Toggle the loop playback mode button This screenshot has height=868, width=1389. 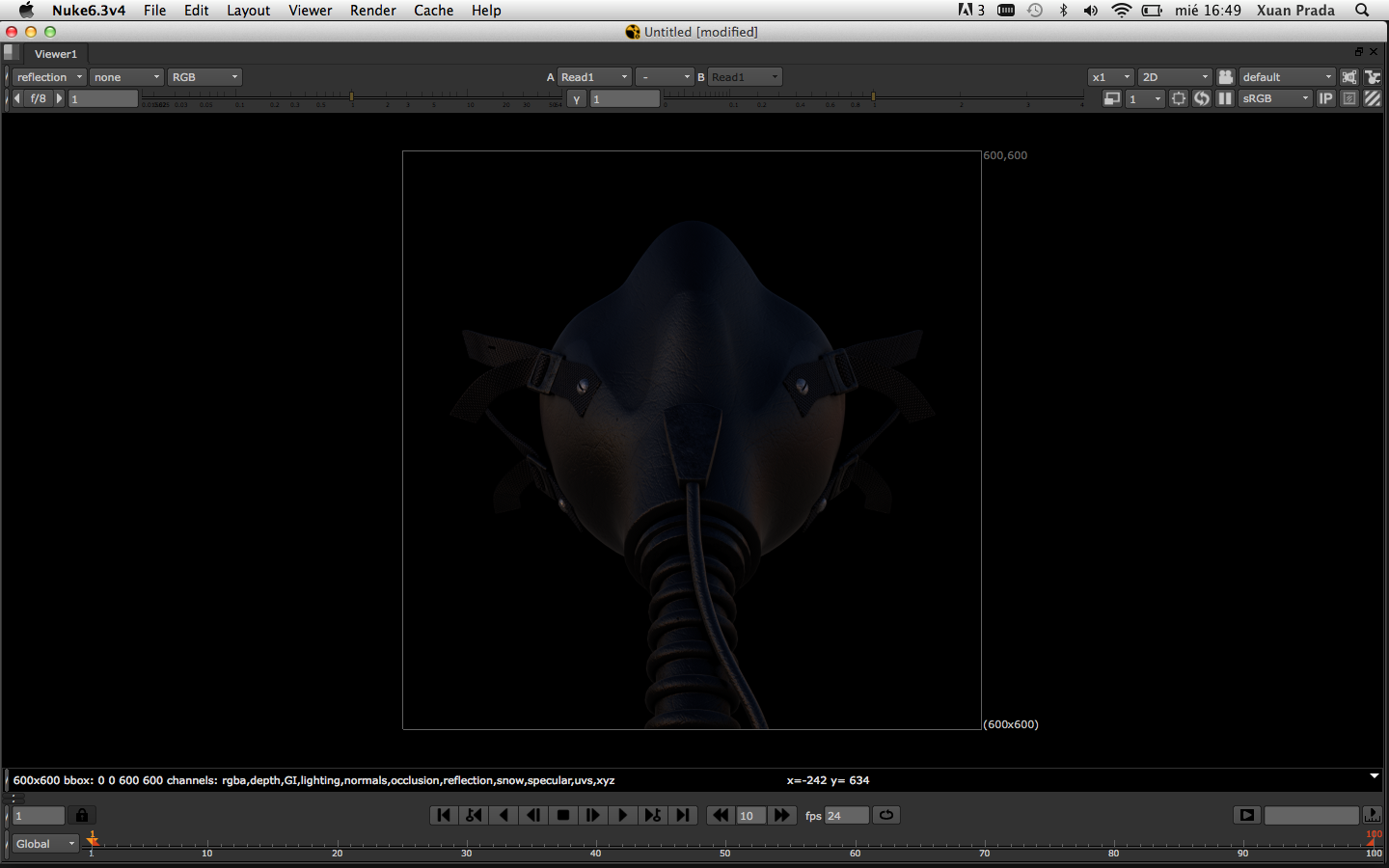[x=886, y=815]
